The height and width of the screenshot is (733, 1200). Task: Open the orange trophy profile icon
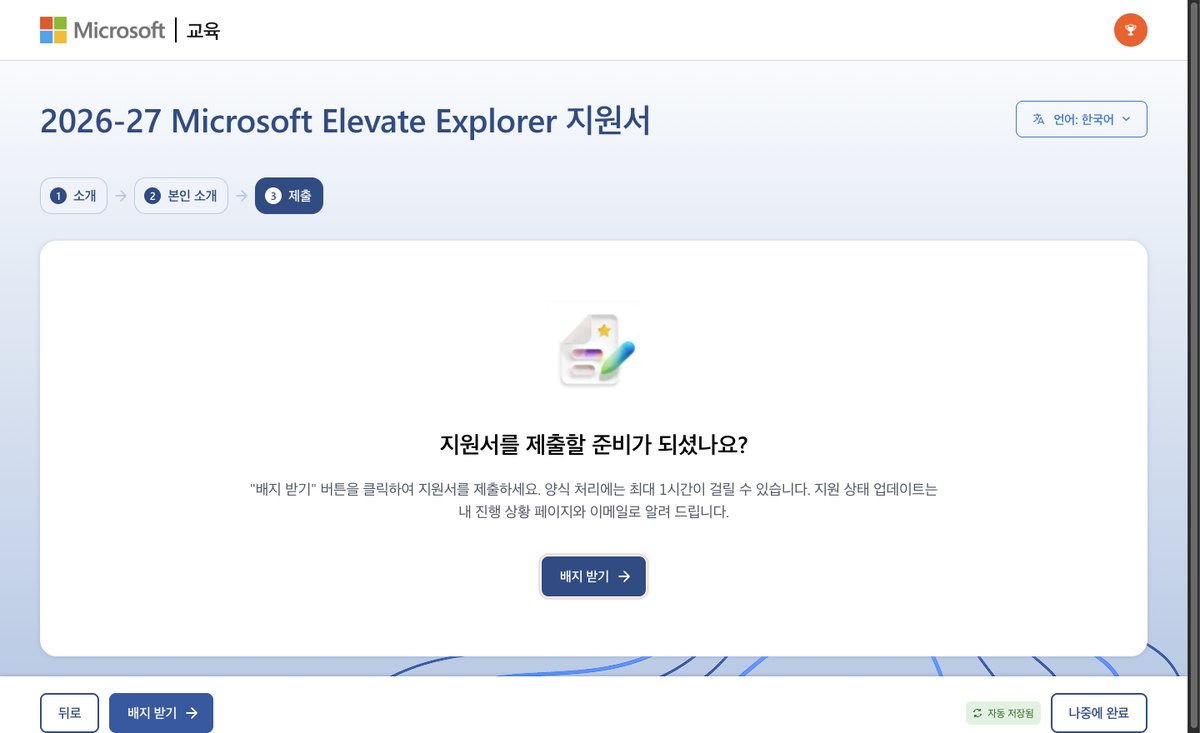(1130, 30)
